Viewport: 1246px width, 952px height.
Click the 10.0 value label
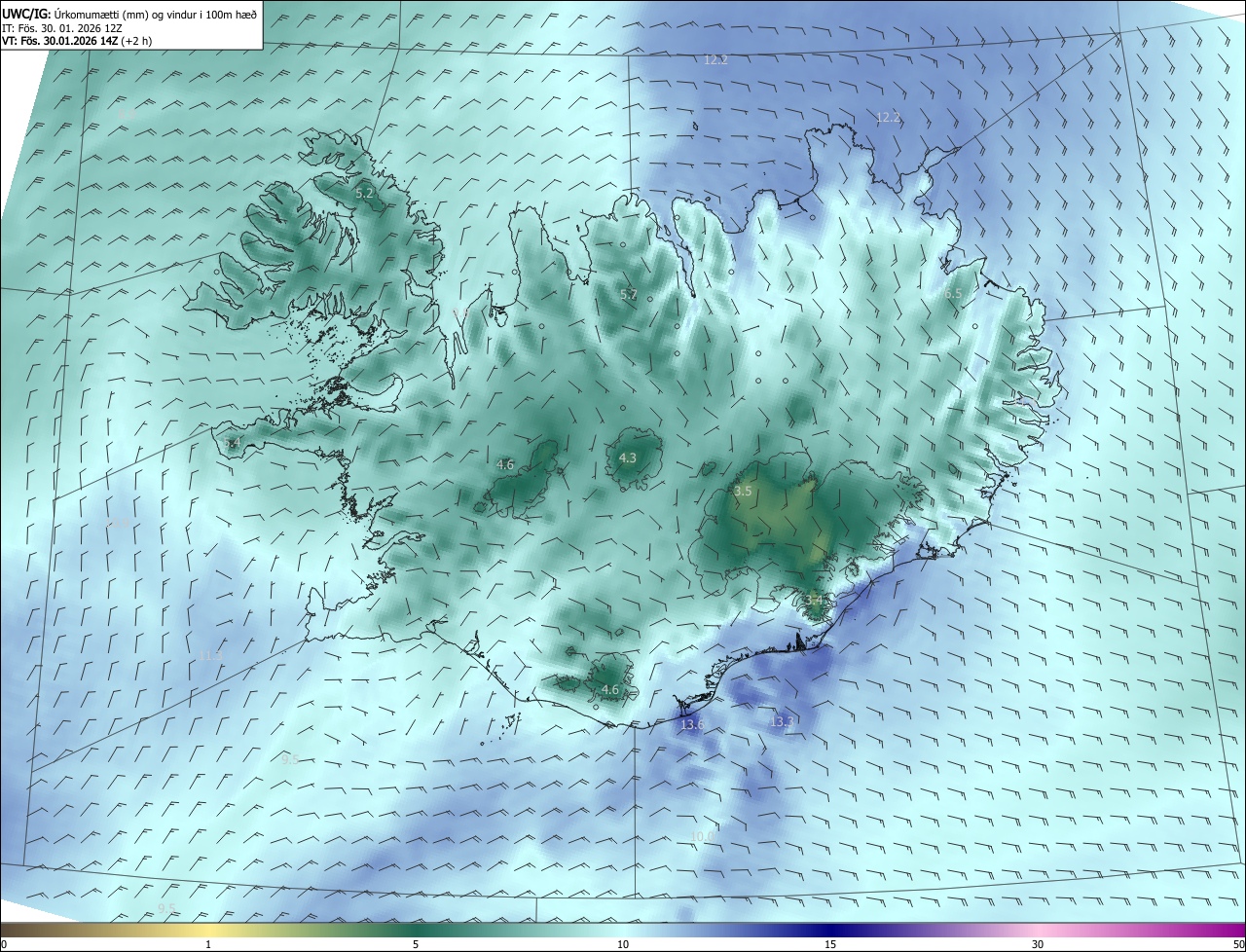[x=702, y=837]
